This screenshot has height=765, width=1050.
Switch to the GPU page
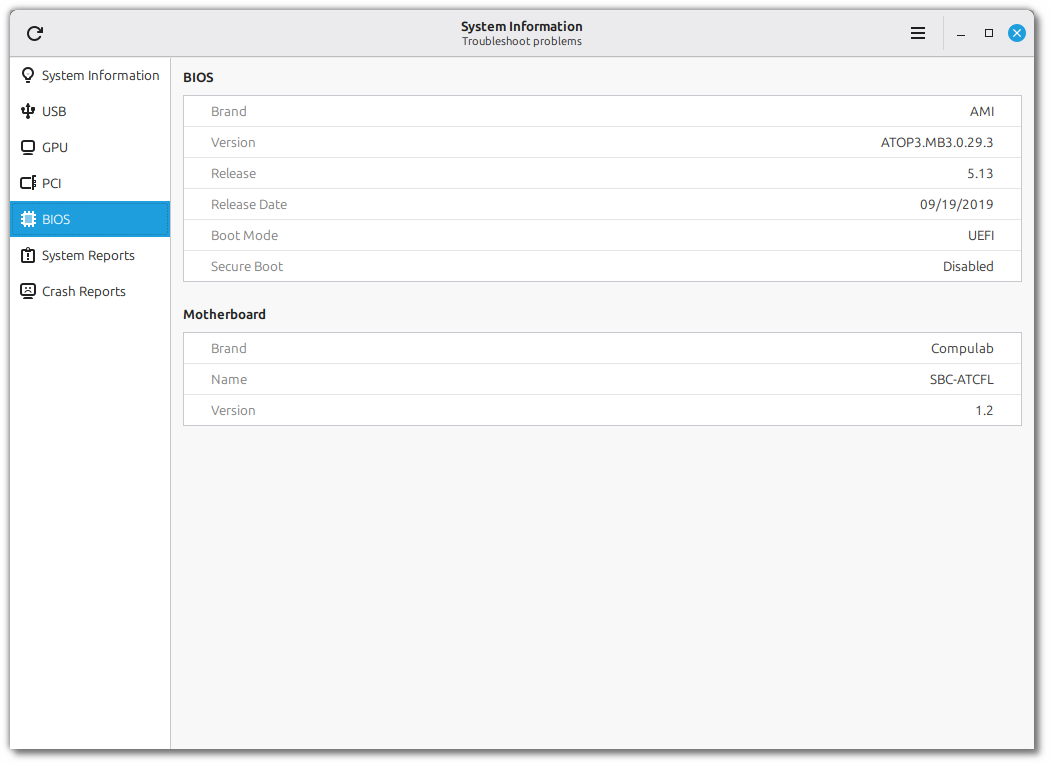(x=90, y=147)
